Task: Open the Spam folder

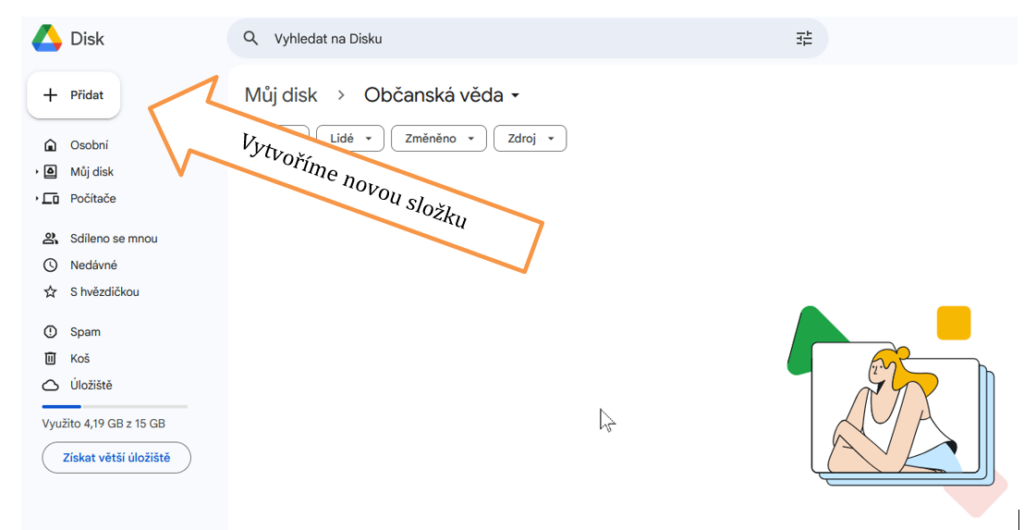Action: pyautogui.click(x=85, y=332)
